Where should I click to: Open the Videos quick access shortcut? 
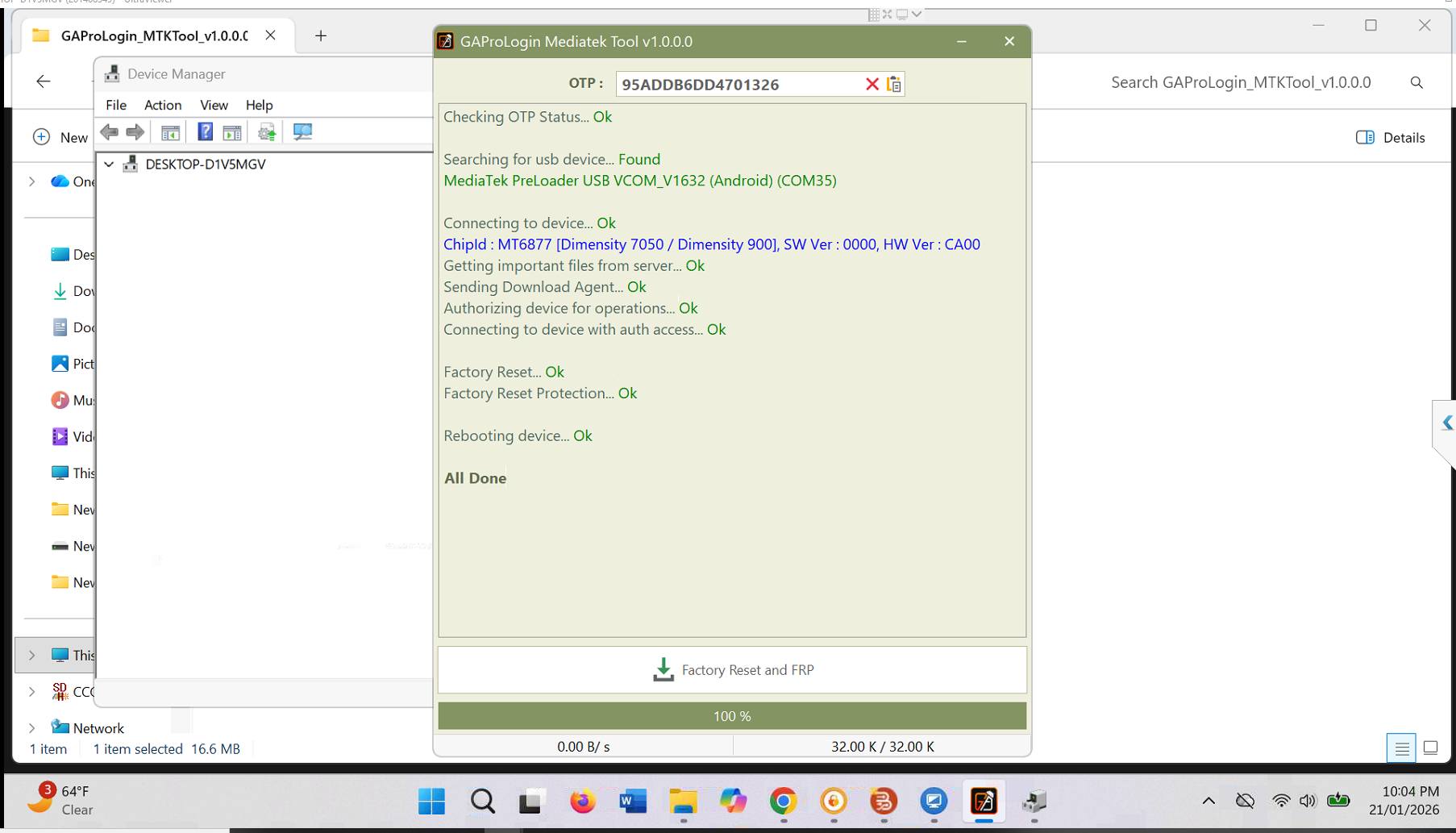tap(73, 436)
